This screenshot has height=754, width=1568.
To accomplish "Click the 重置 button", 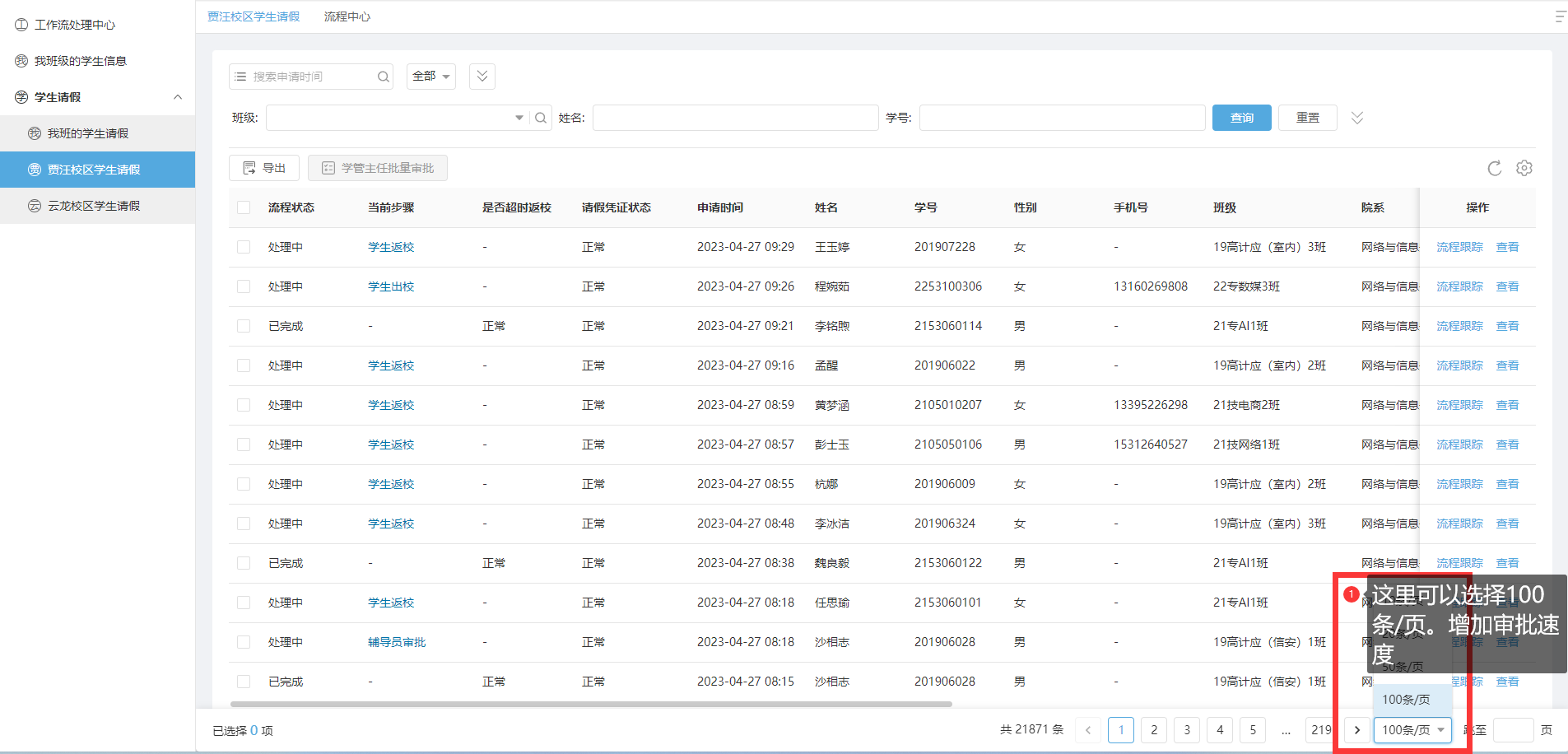I will pyautogui.click(x=1307, y=118).
